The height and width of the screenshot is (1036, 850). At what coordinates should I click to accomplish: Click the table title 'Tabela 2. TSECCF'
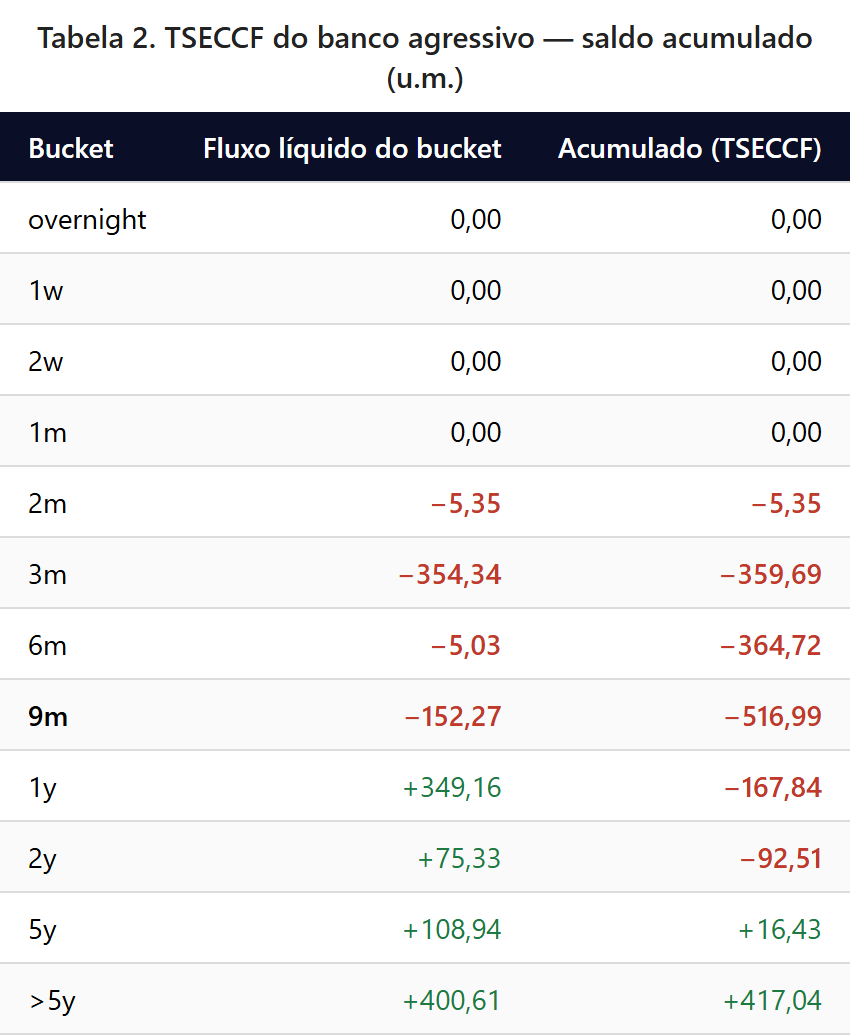[x=424, y=40]
